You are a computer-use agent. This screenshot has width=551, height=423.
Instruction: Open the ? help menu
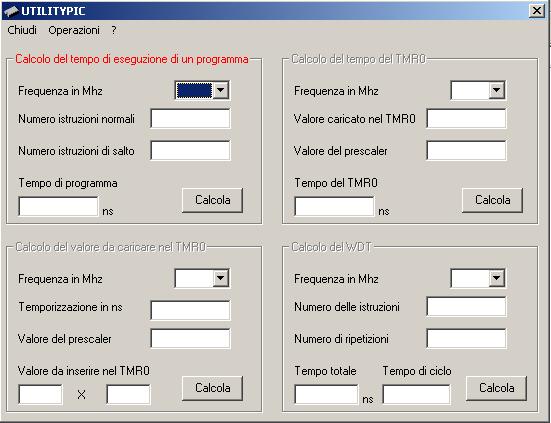[114, 30]
